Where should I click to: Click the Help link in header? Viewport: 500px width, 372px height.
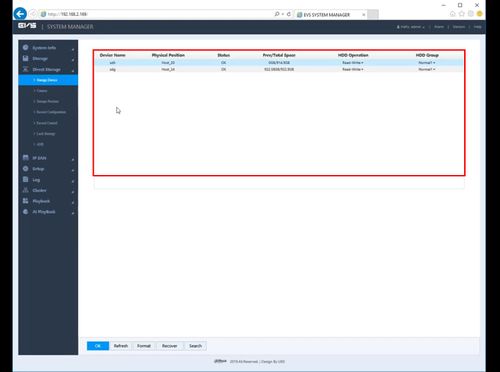coord(477,27)
